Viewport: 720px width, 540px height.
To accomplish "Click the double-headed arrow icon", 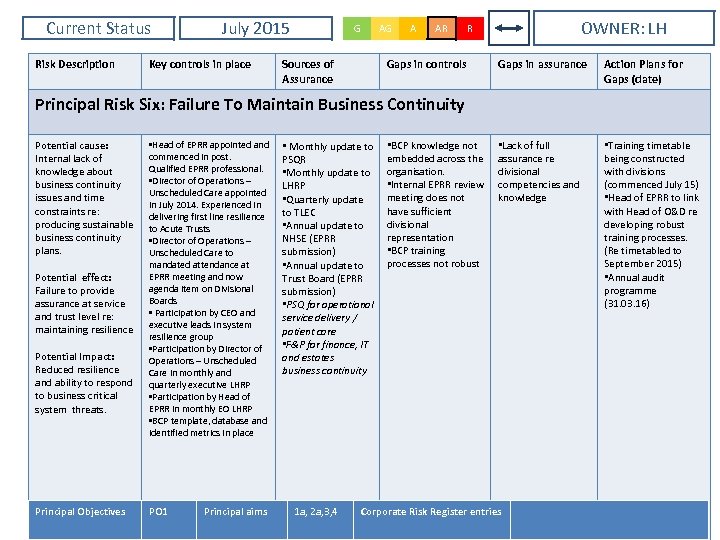I will [510, 29].
